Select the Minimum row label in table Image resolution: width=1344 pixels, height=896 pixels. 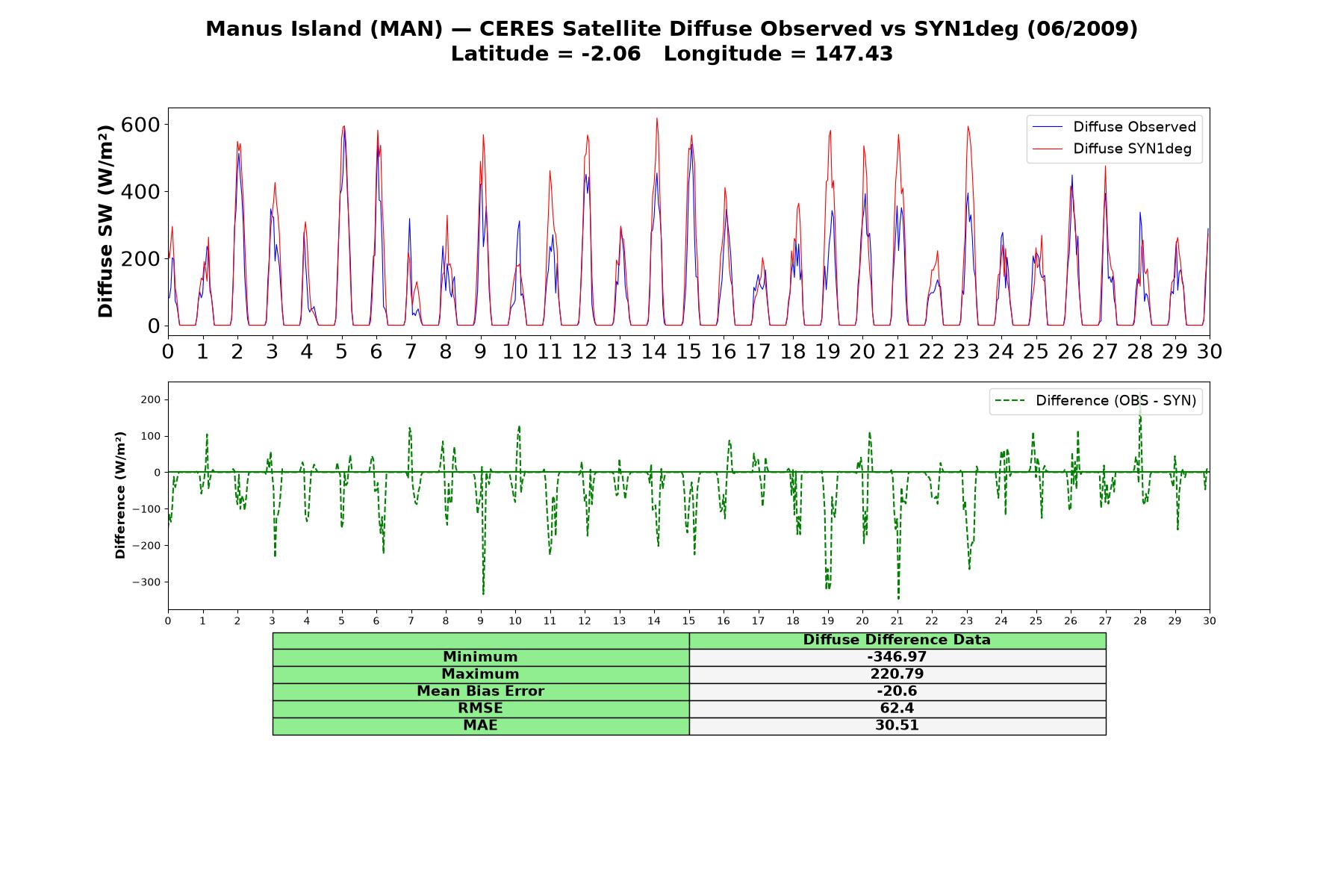pos(480,657)
